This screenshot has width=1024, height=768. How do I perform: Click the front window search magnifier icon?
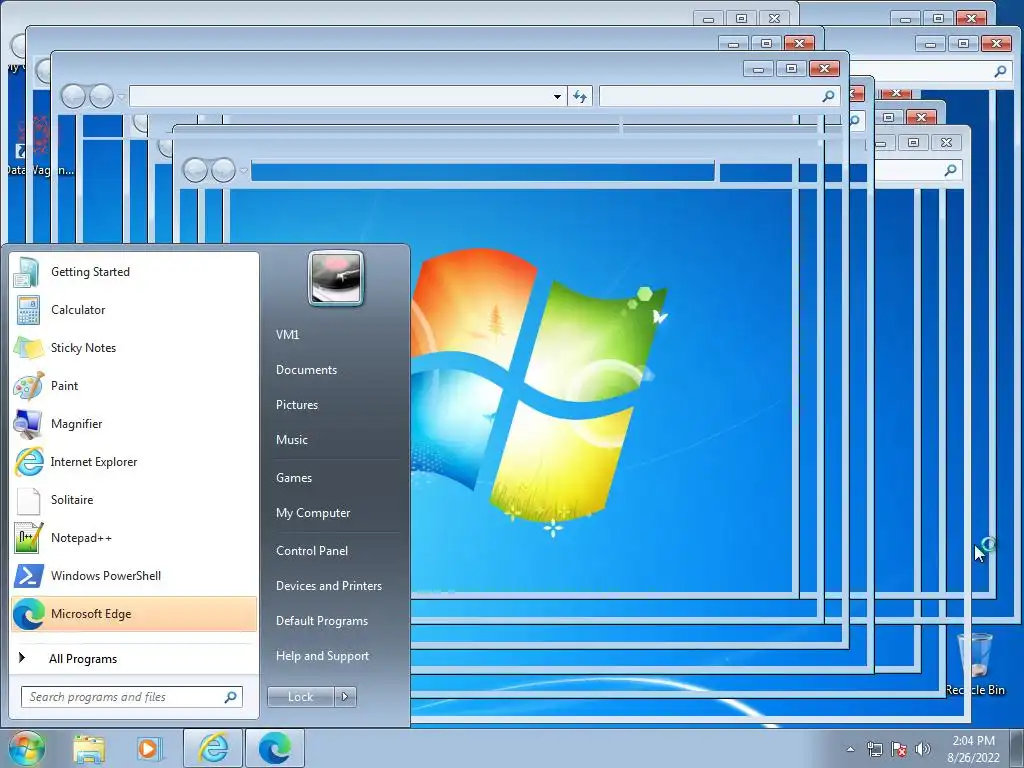(828, 97)
